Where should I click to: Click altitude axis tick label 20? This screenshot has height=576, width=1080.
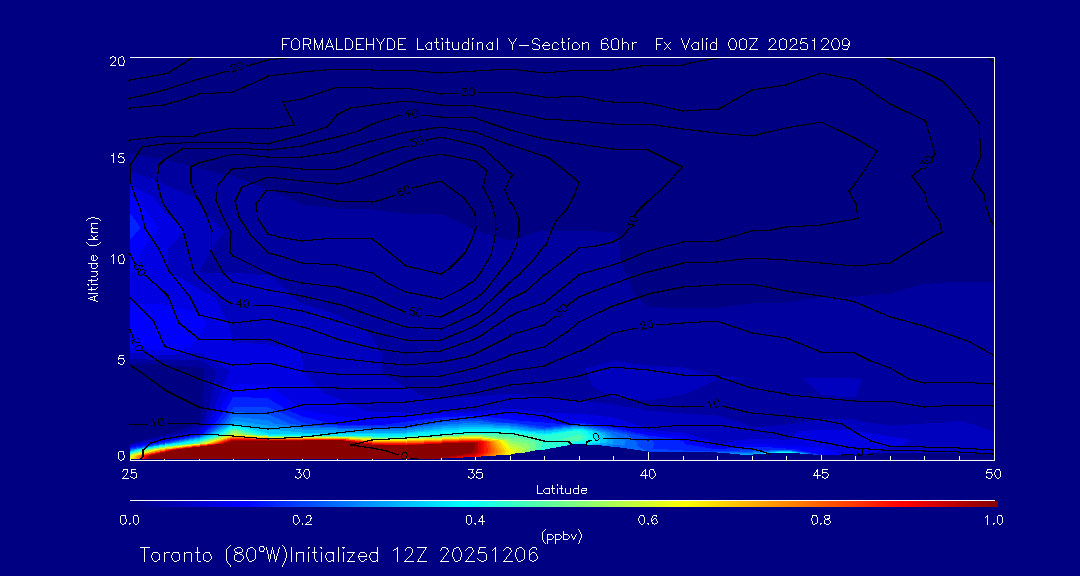click(117, 60)
